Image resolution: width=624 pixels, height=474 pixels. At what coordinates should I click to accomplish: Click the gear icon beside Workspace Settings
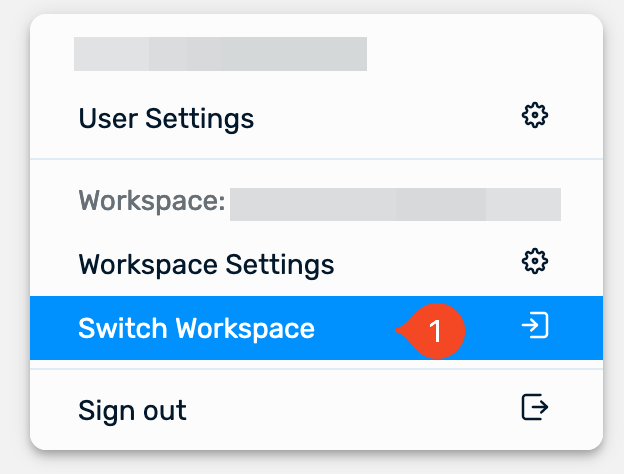(536, 262)
